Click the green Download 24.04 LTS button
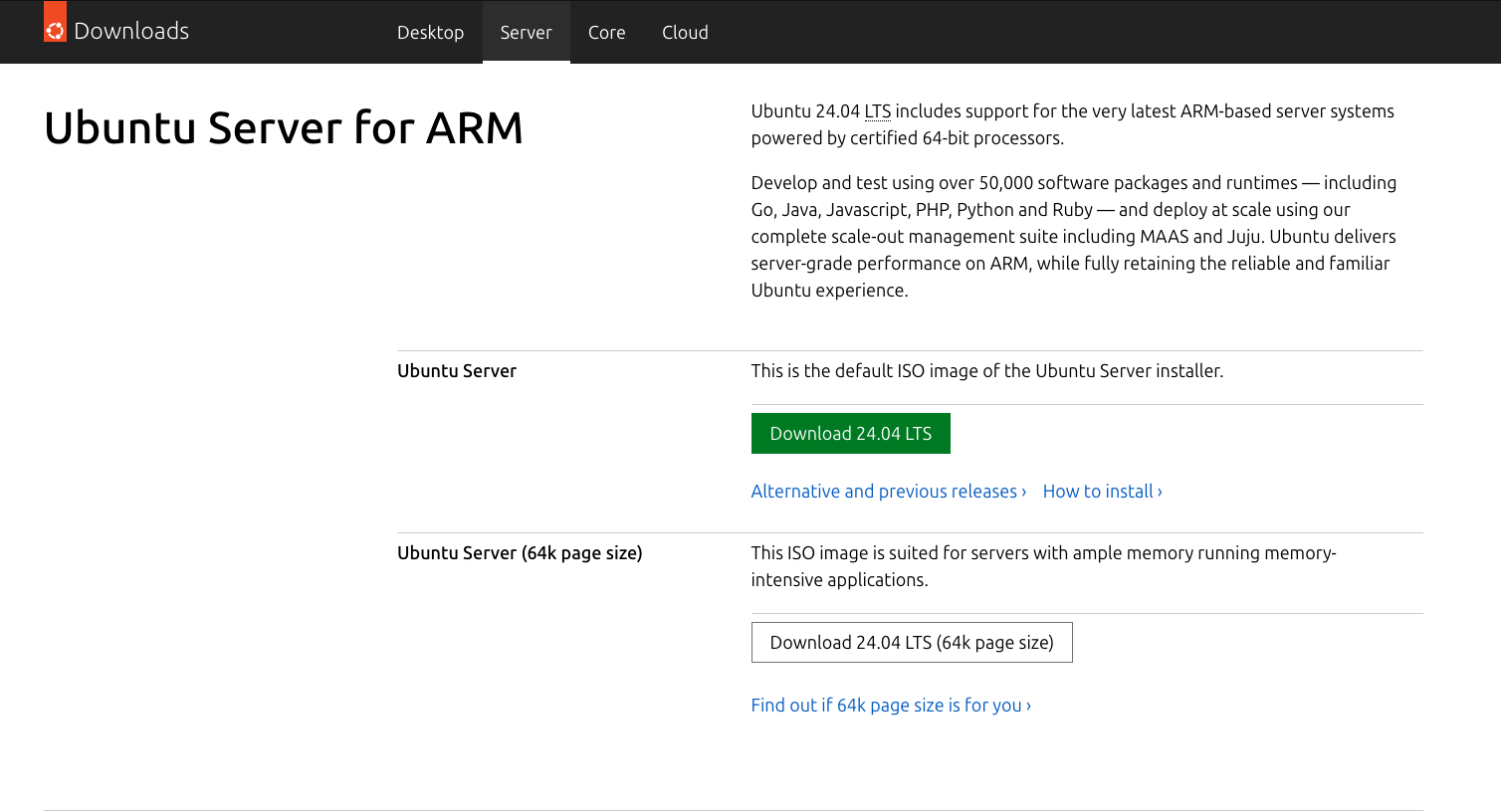1501x812 pixels. (x=850, y=433)
